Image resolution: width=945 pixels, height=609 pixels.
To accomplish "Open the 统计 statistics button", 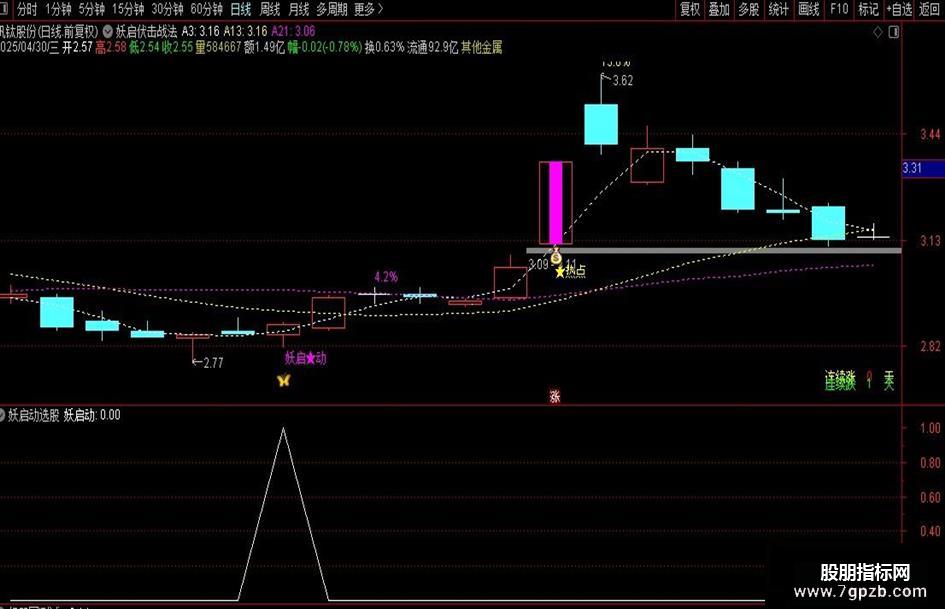I will (778, 9).
